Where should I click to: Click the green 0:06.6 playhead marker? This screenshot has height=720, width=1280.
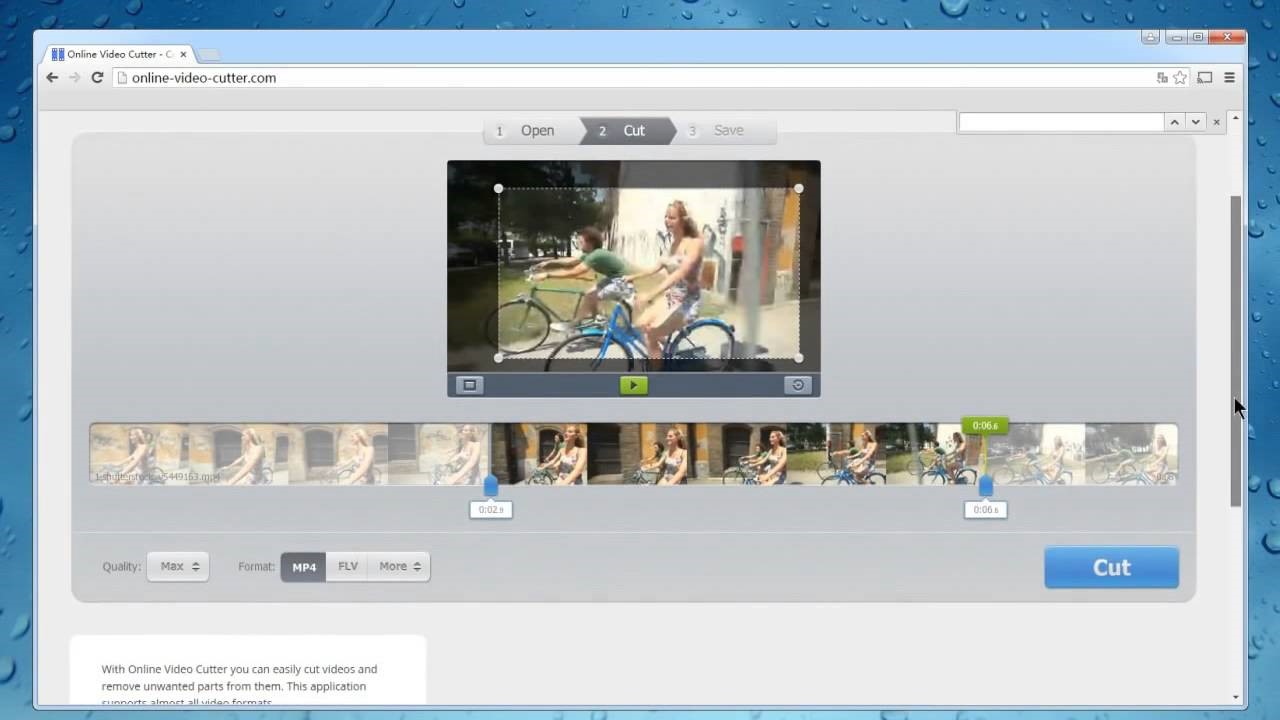985,425
